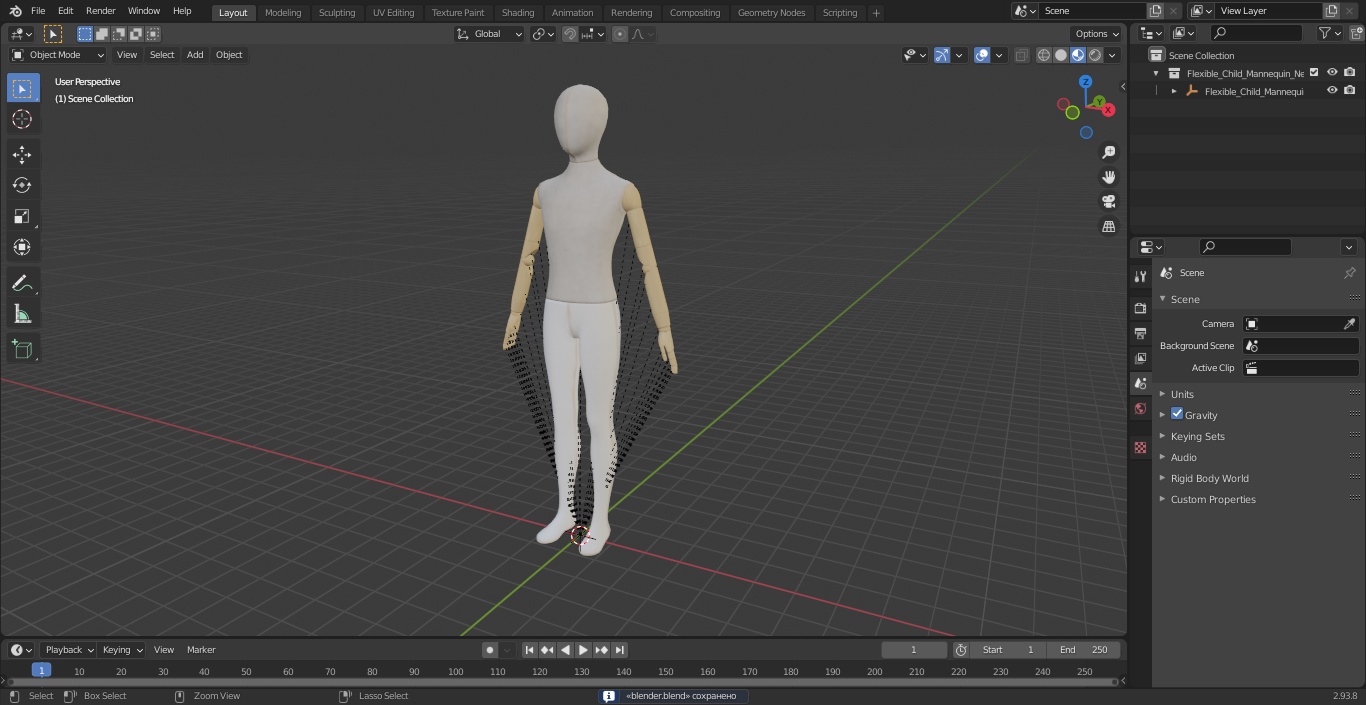The image size is (1366, 705).
Task: Switch orthographic/perspective grid icon
Action: pos(1108,227)
